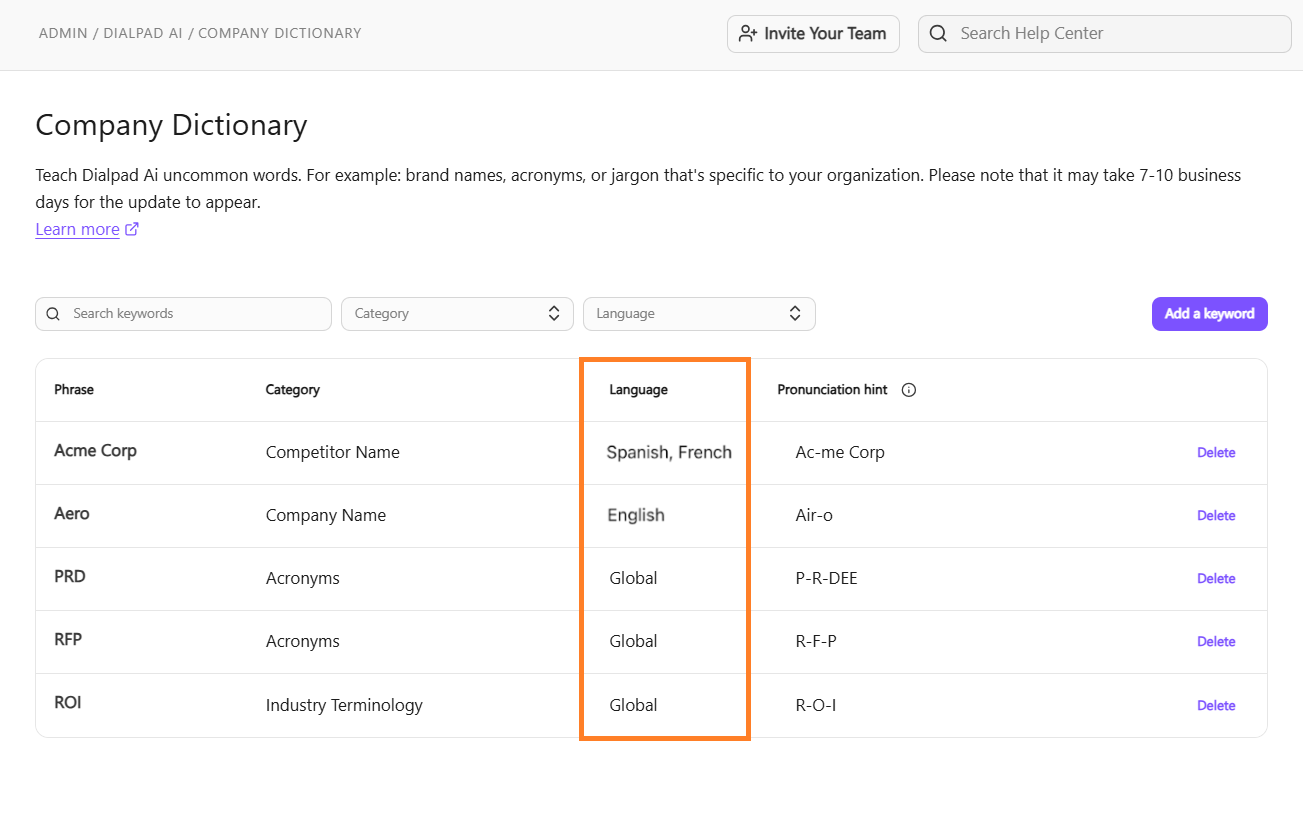The width and height of the screenshot is (1303, 833).
Task: Select the ROI phrase
Action: (x=68, y=703)
